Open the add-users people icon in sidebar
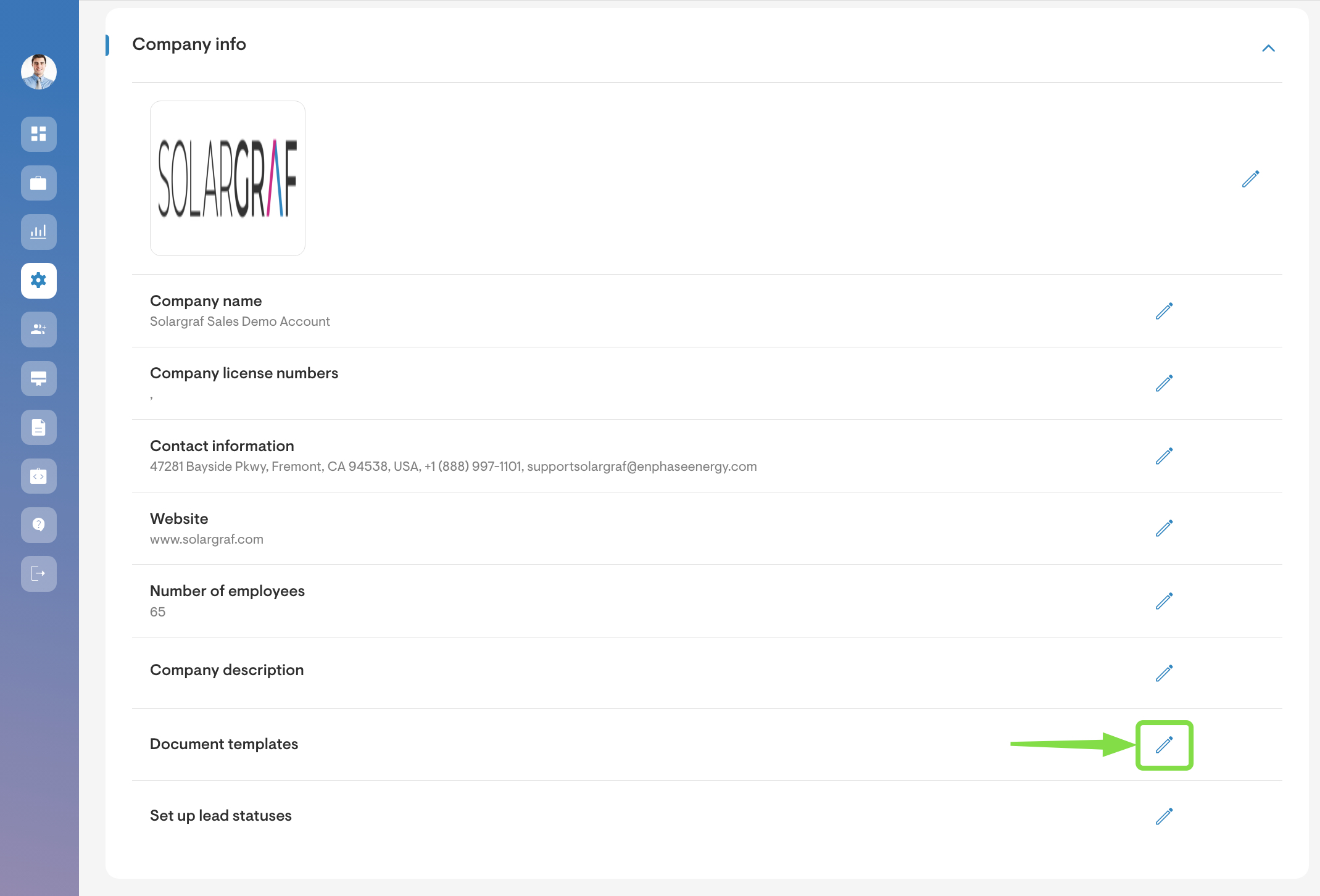The width and height of the screenshot is (1320, 896). (39, 330)
